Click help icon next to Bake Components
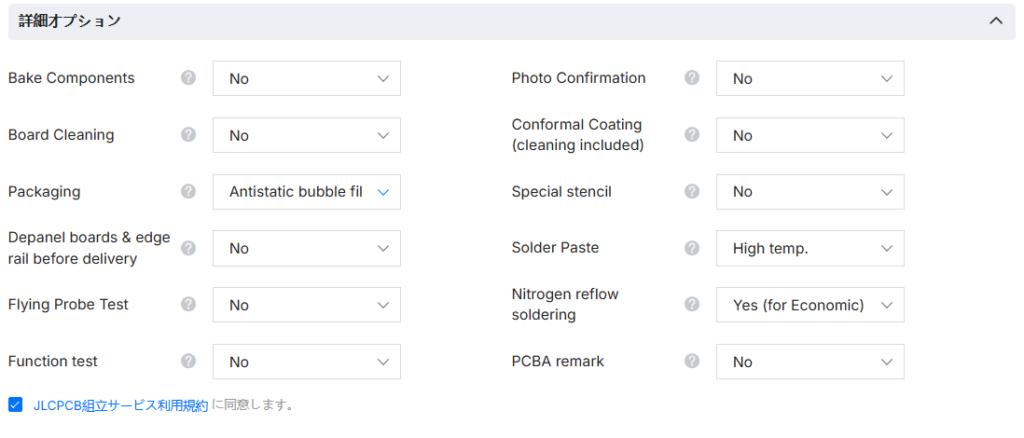 coord(188,78)
